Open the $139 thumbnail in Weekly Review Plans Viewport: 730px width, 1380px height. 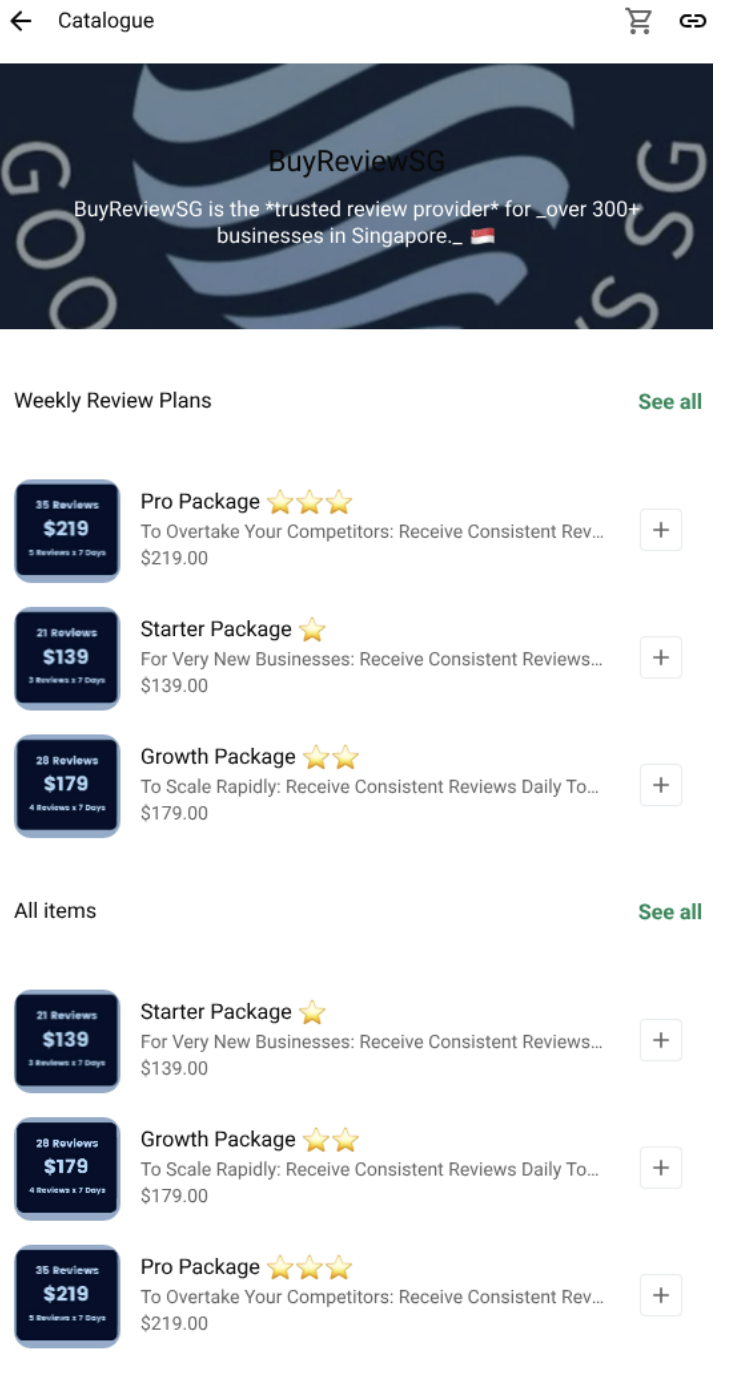[67, 658]
